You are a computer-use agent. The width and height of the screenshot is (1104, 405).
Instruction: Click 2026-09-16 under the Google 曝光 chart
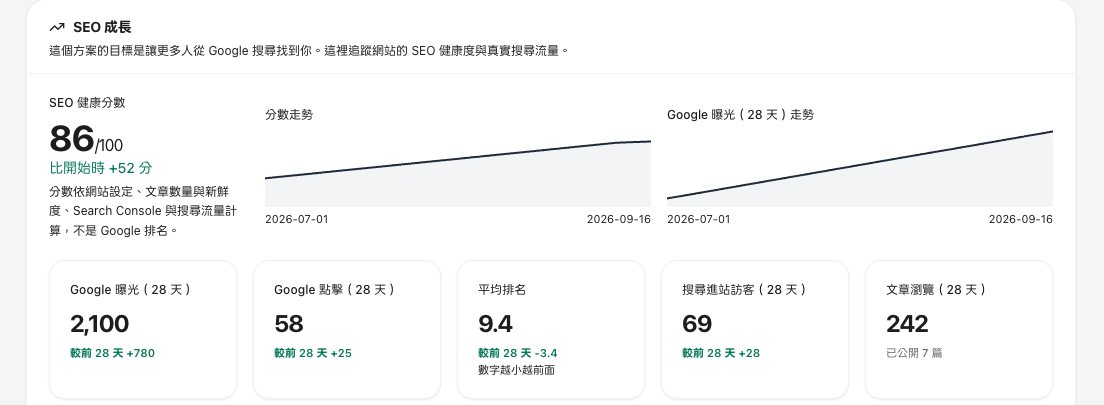[1021, 219]
